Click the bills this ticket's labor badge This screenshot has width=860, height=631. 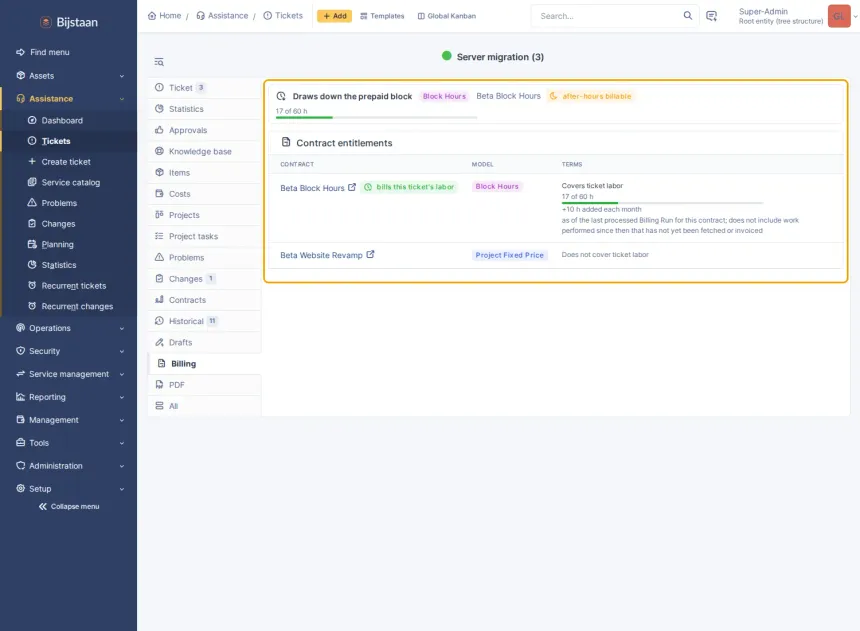coord(409,187)
